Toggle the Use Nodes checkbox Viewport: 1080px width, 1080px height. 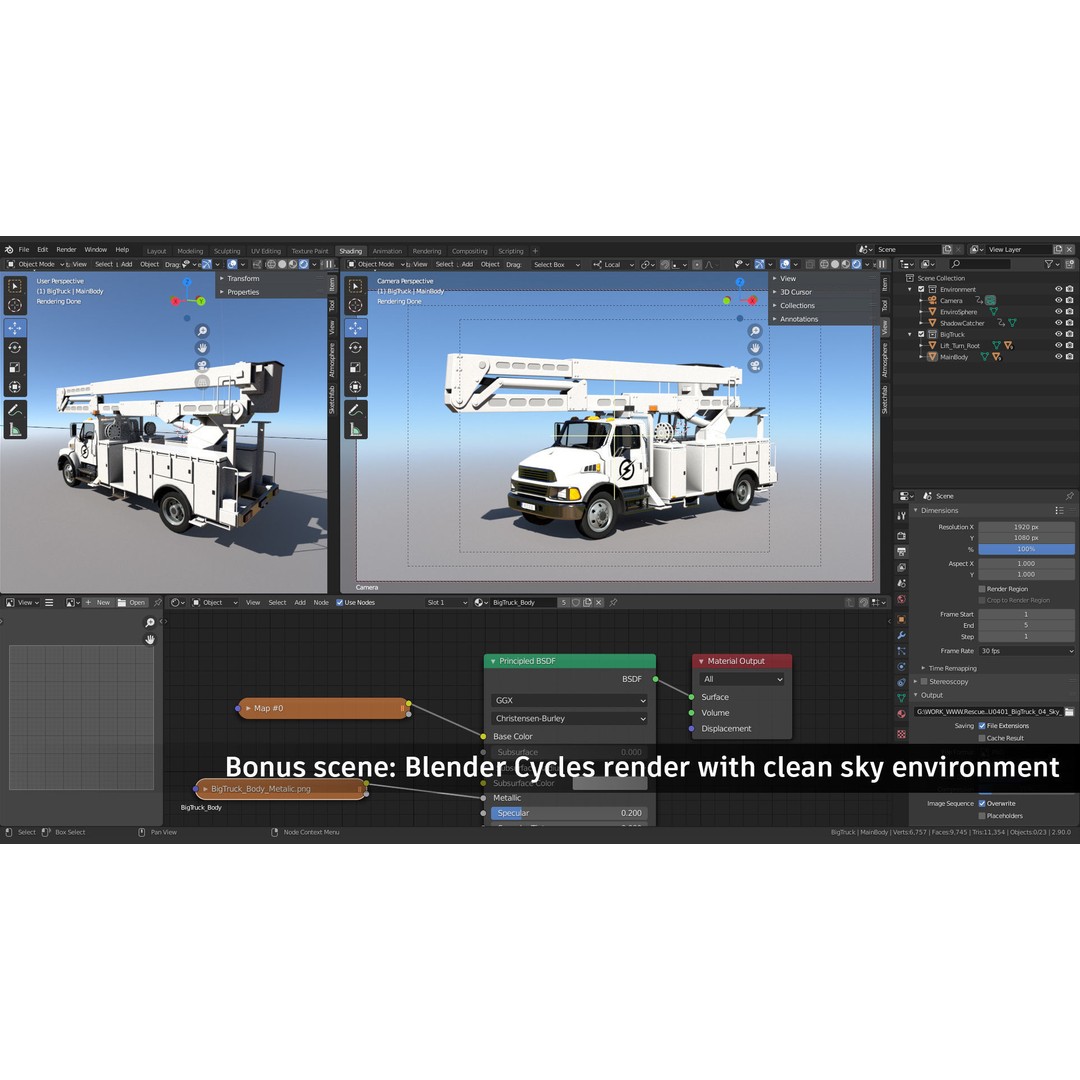340,603
